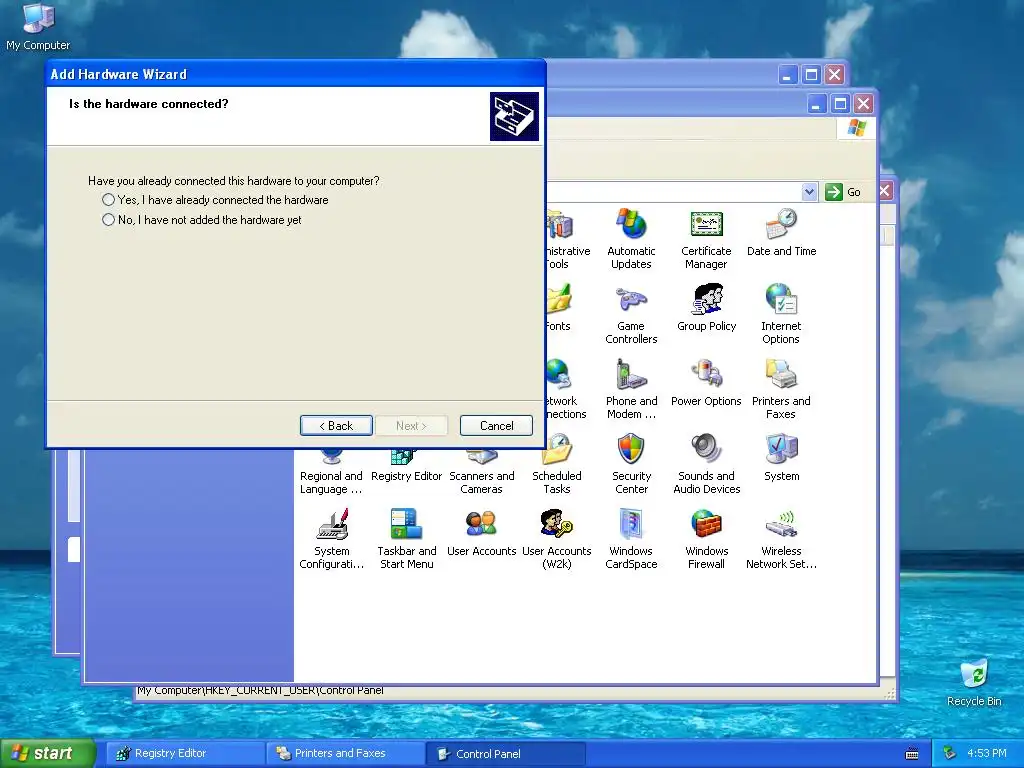The width and height of the screenshot is (1024, 768).
Task: Open Sounds and Audio Devices
Action: point(707,464)
